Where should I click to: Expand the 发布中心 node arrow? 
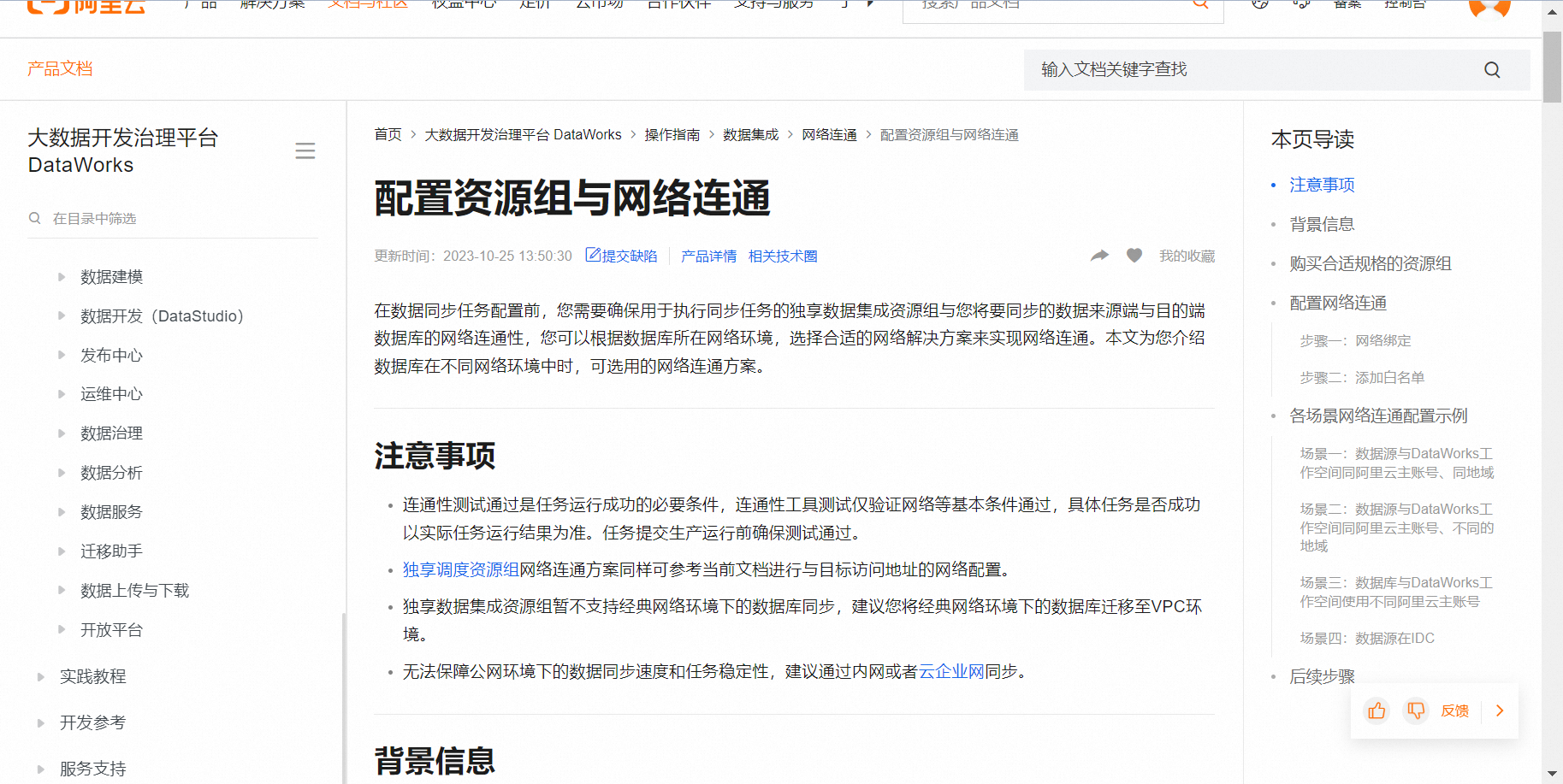coord(62,355)
